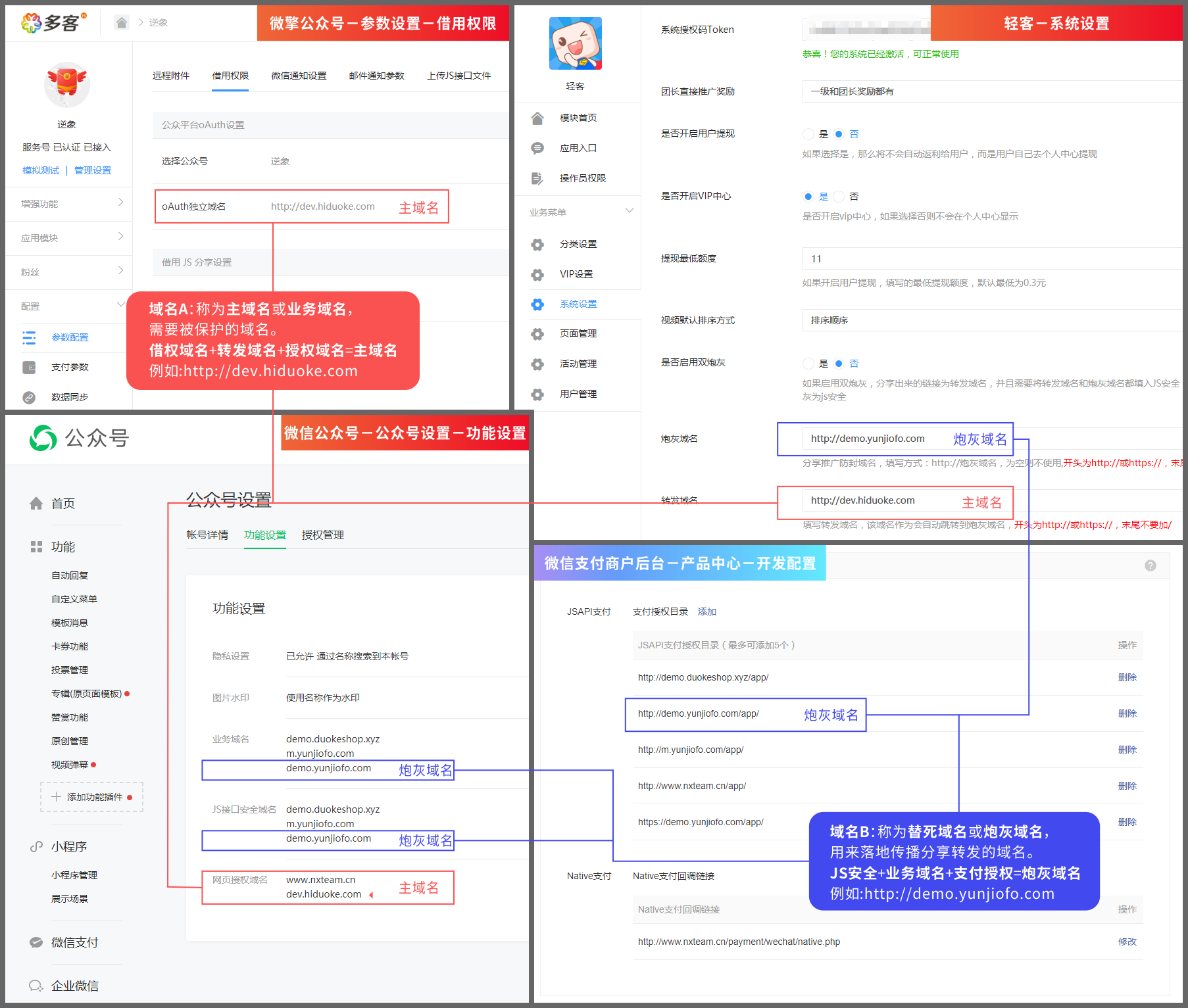Click the 炮灰域名 input field
This screenshot has height=1008, width=1188.
pyautogui.click(x=992, y=439)
